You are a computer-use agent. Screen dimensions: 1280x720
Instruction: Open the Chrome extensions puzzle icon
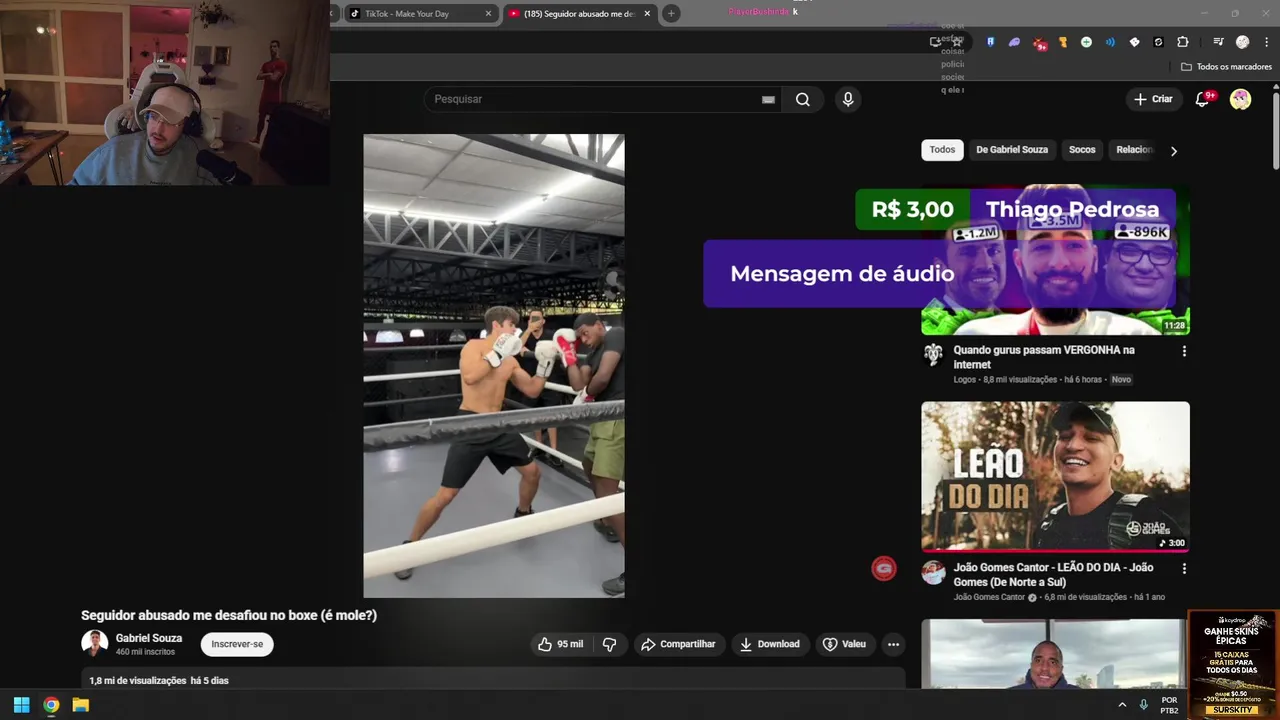(1183, 42)
